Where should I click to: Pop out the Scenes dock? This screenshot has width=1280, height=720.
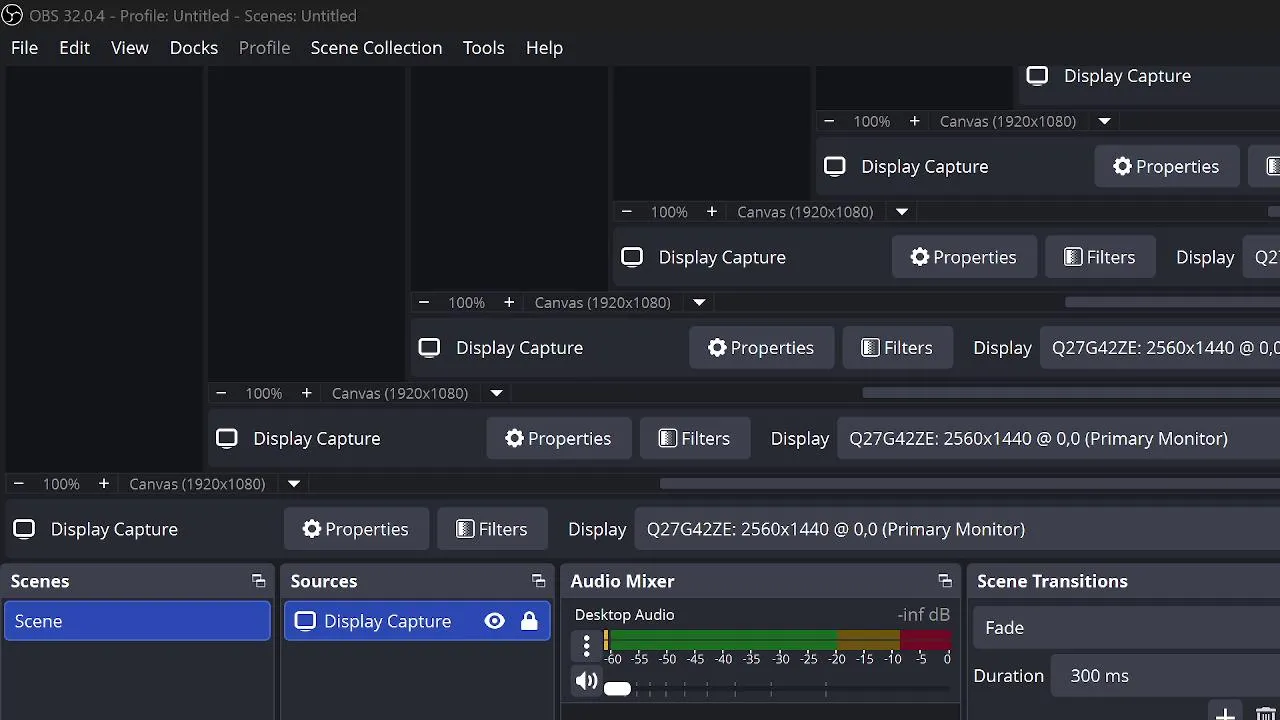point(259,581)
